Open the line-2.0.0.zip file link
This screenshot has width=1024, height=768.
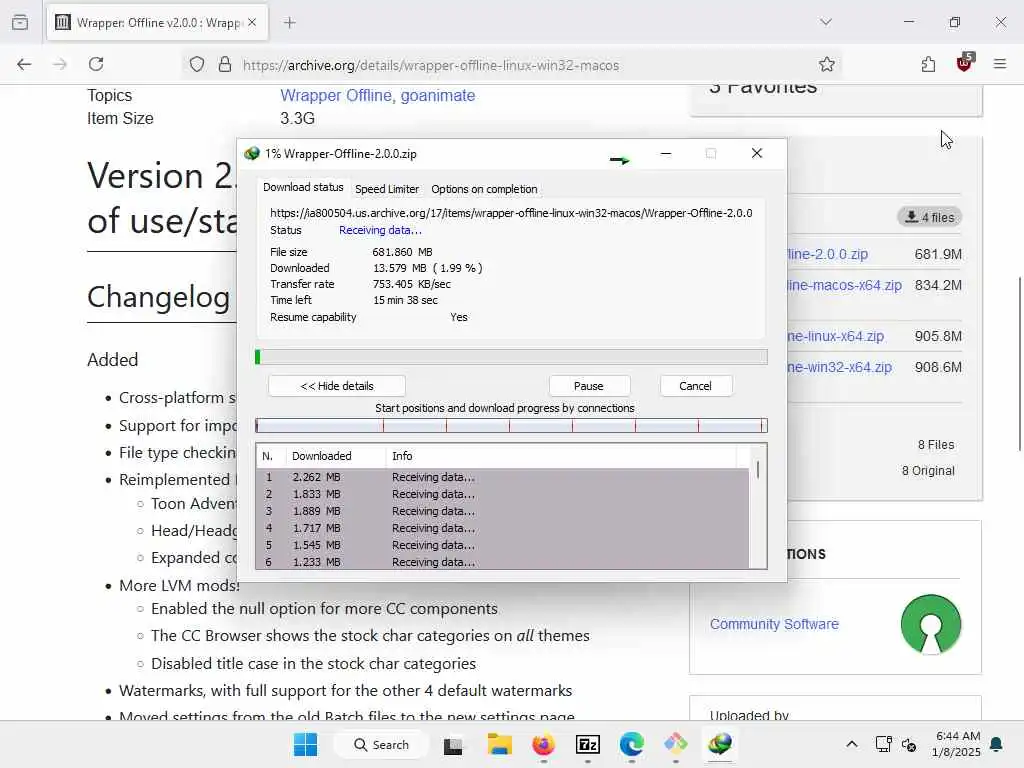(827, 254)
